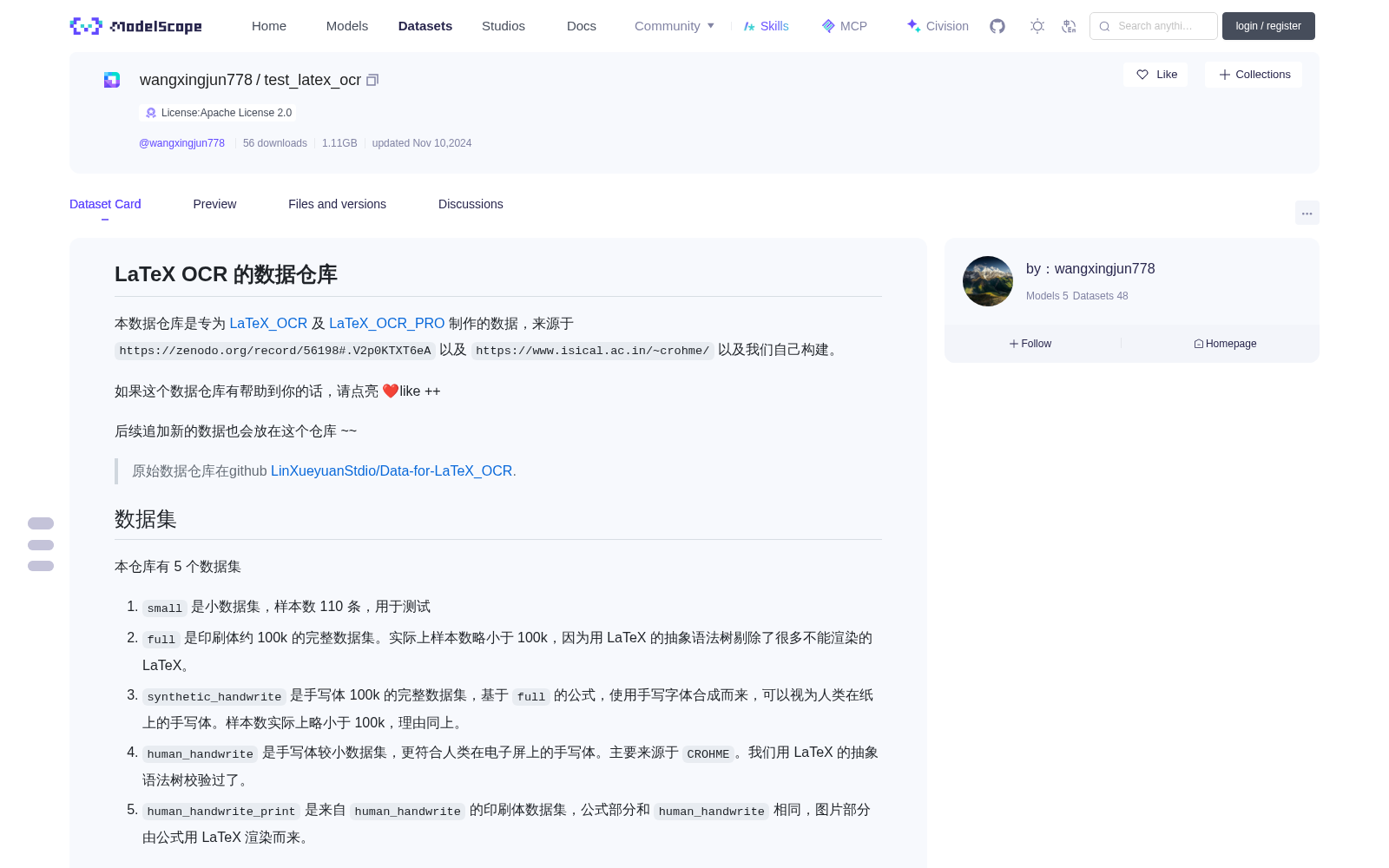1389x868 pixels.
Task: Click the login / register button
Action: pyautogui.click(x=1268, y=26)
